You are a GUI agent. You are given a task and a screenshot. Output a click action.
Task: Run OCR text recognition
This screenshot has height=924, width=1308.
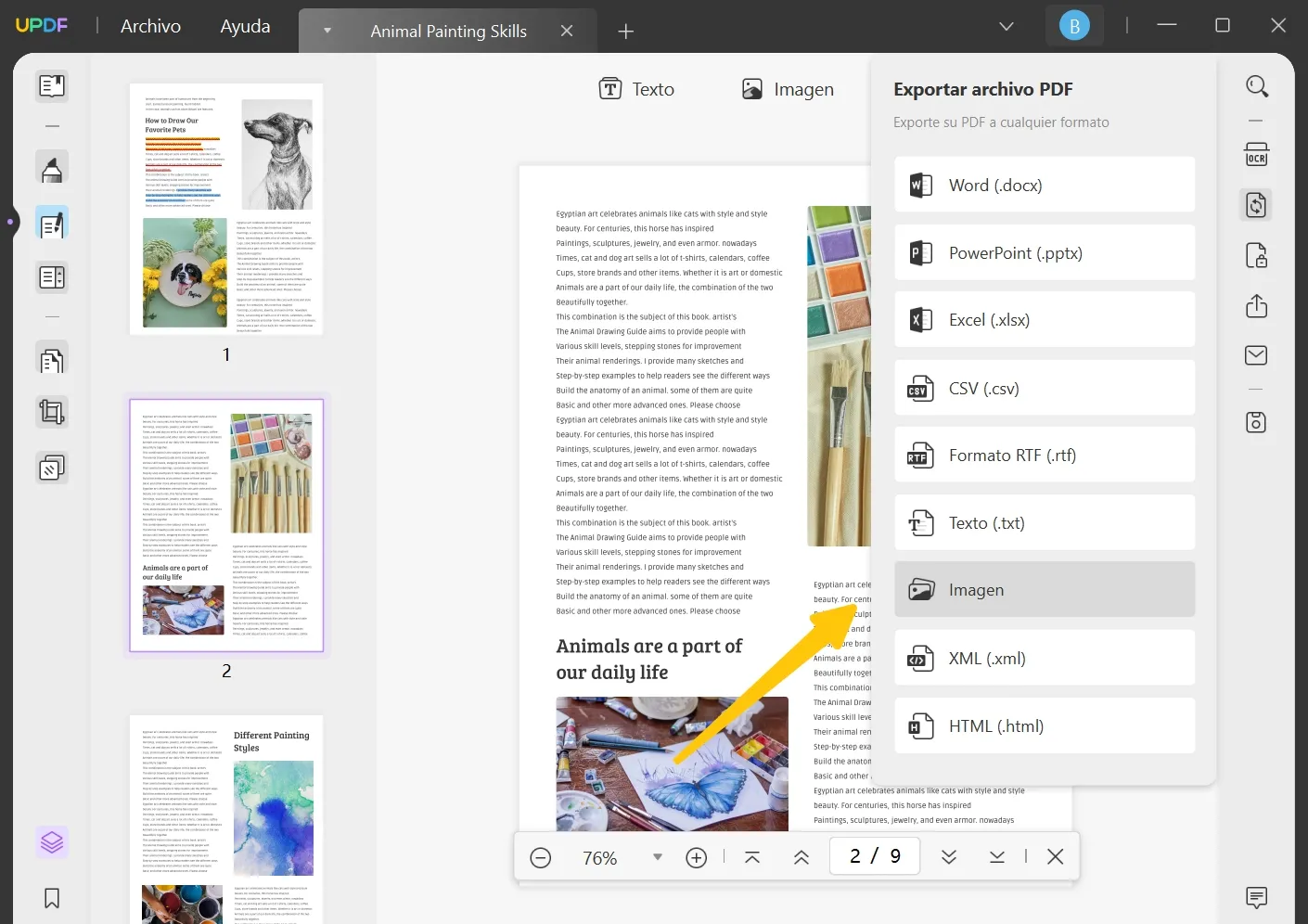pos(1257,154)
